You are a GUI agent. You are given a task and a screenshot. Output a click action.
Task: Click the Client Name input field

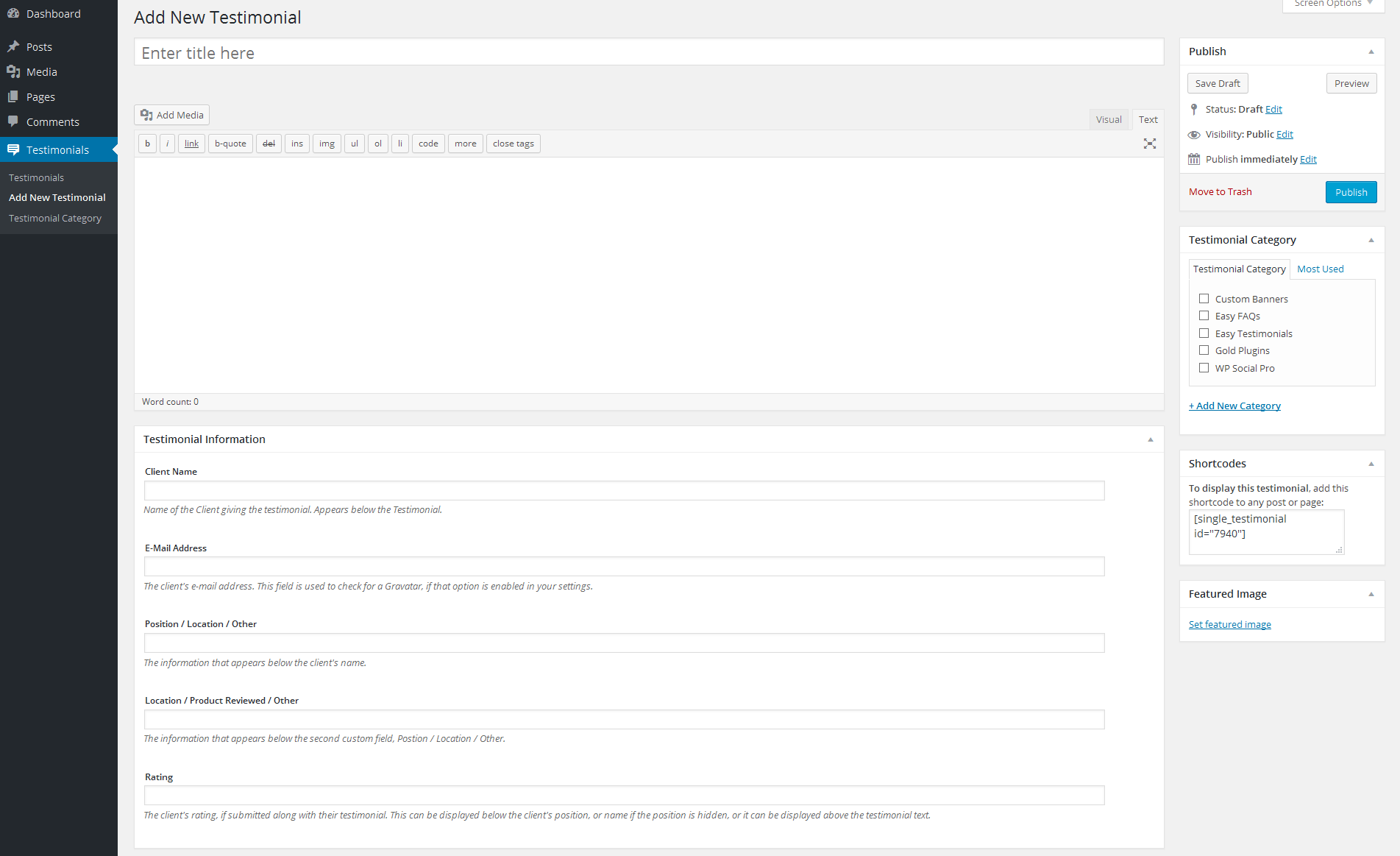624,490
